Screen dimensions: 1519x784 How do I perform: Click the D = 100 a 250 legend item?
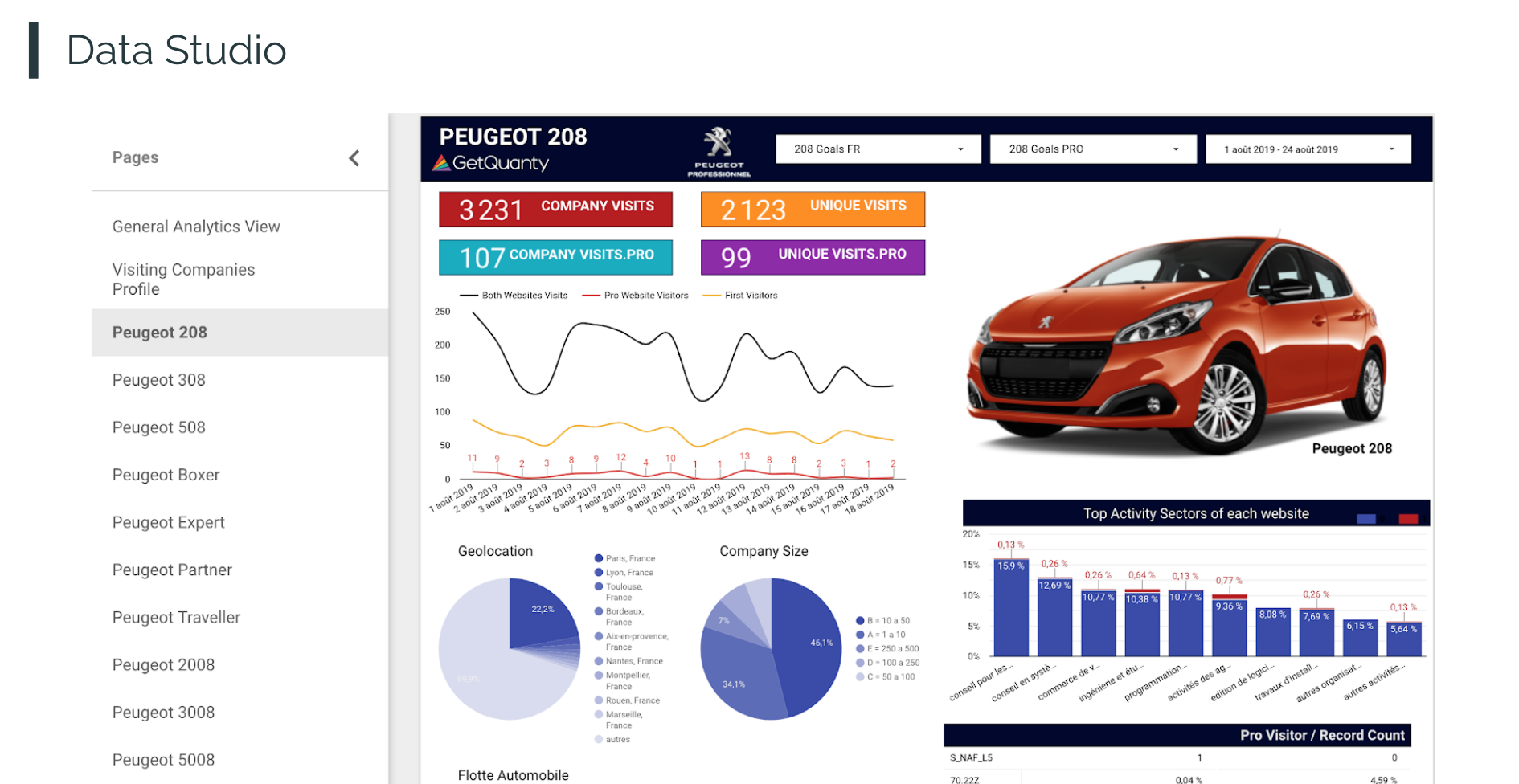coord(888,663)
